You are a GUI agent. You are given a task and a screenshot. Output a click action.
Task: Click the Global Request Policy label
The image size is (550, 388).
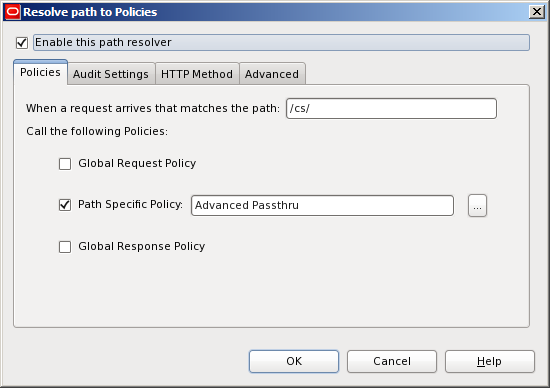pyautogui.click(x=137, y=163)
